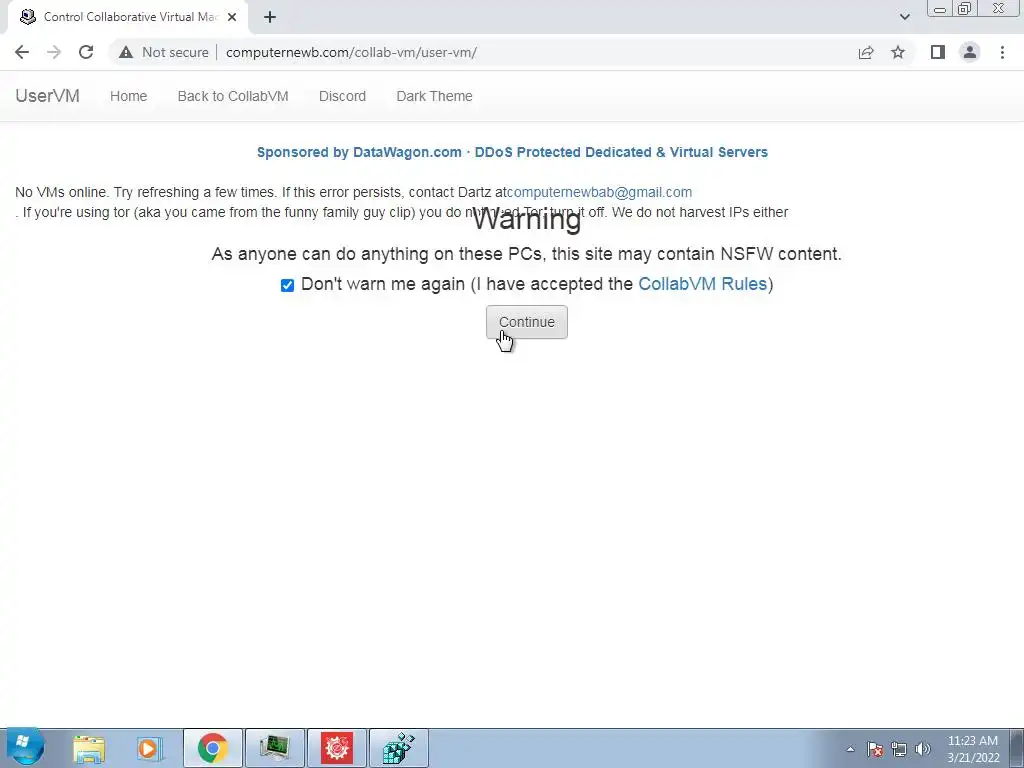Restore down the Chrome window
Screen dimensions: 1024x768
965,8
